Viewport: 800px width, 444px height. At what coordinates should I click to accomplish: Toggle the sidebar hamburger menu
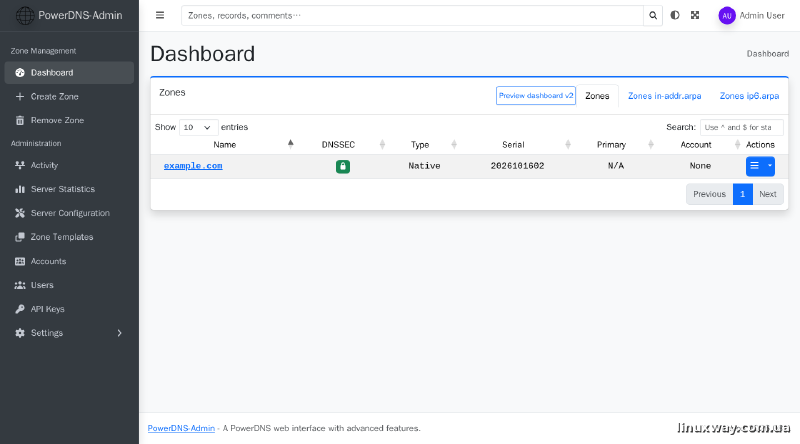coord(160,15)
